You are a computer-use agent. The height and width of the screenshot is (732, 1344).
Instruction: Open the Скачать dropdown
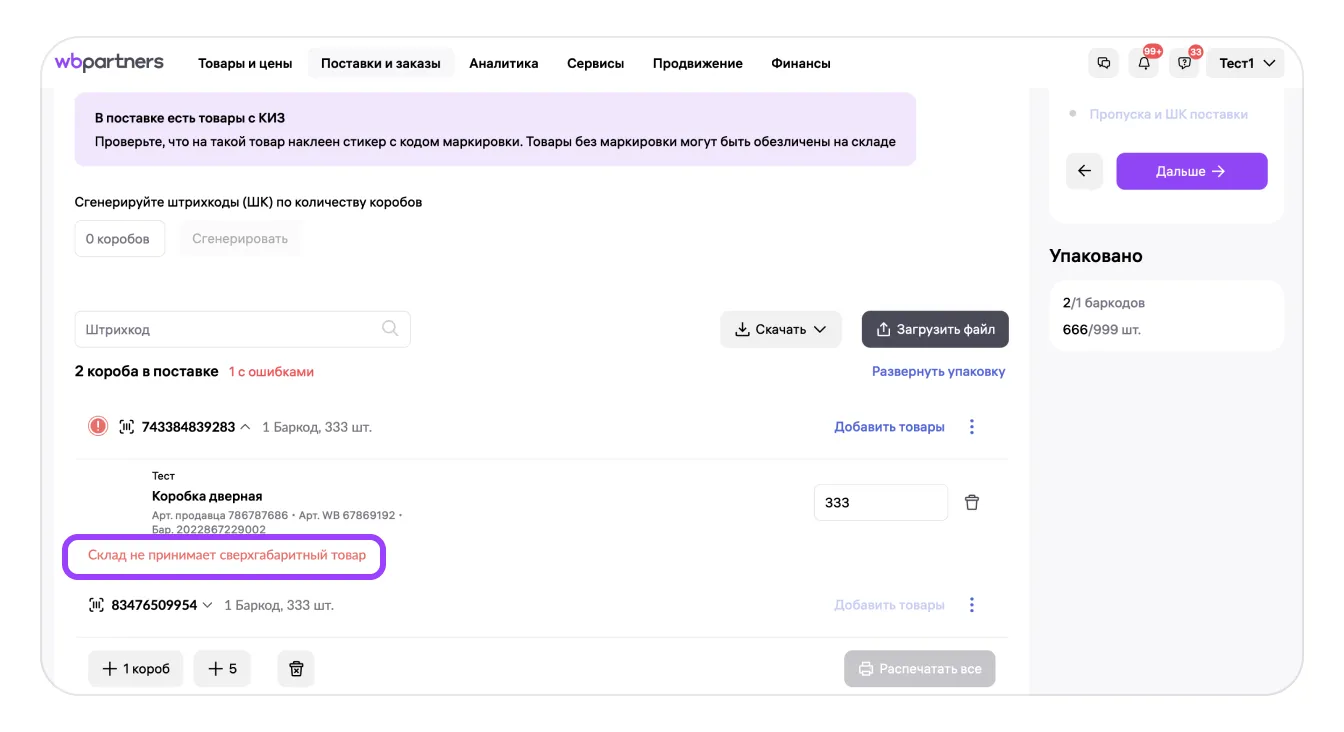[780, 329]
